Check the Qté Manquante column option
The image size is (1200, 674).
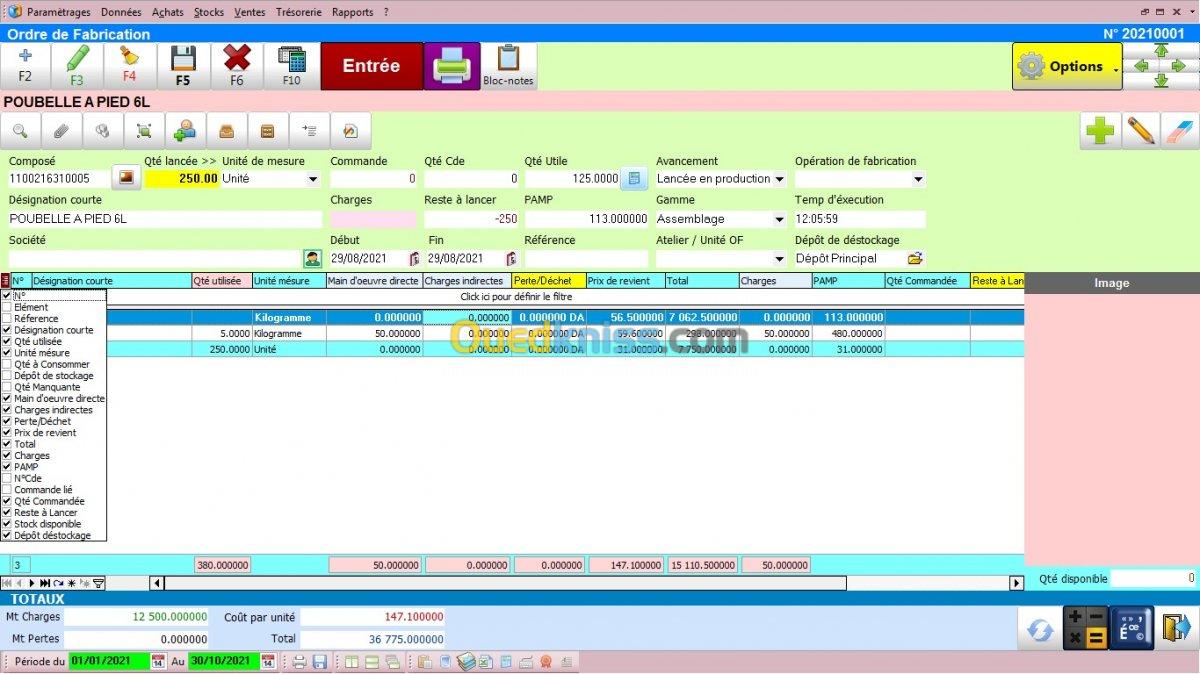7,387
